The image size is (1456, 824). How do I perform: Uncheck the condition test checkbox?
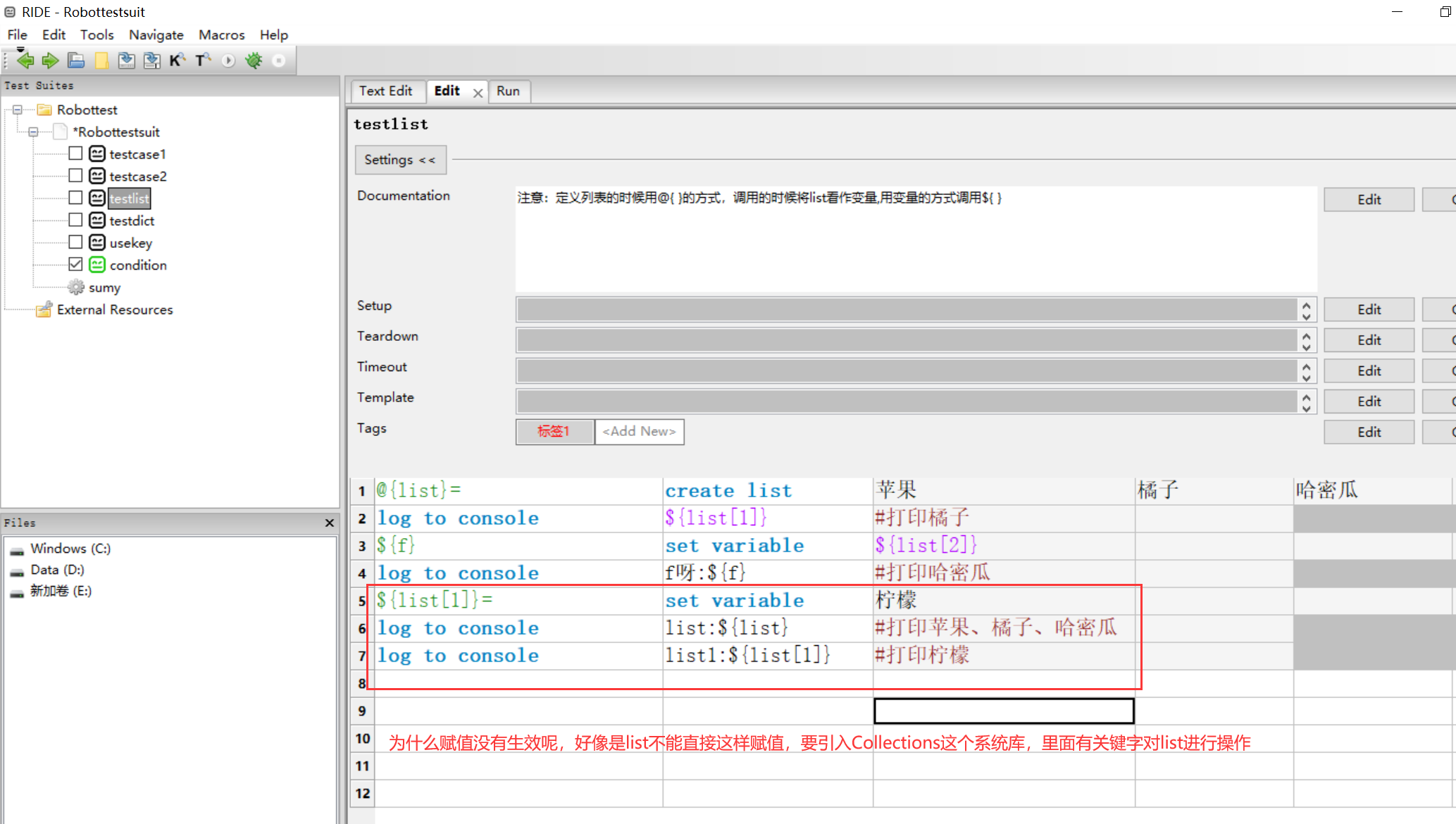75,265
